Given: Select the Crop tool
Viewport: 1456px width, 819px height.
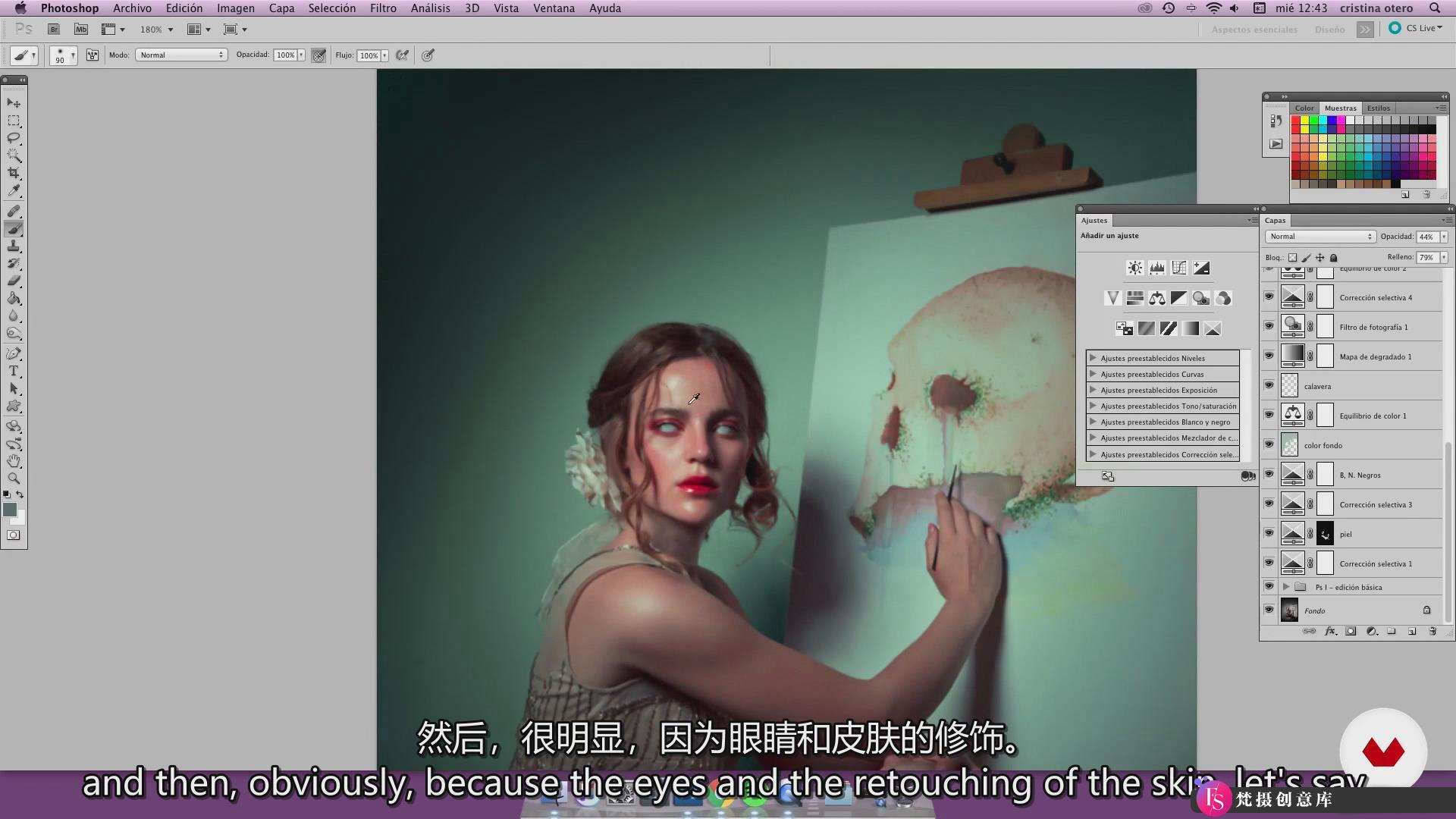Looking at the screenshot, I should click(14, 173).
